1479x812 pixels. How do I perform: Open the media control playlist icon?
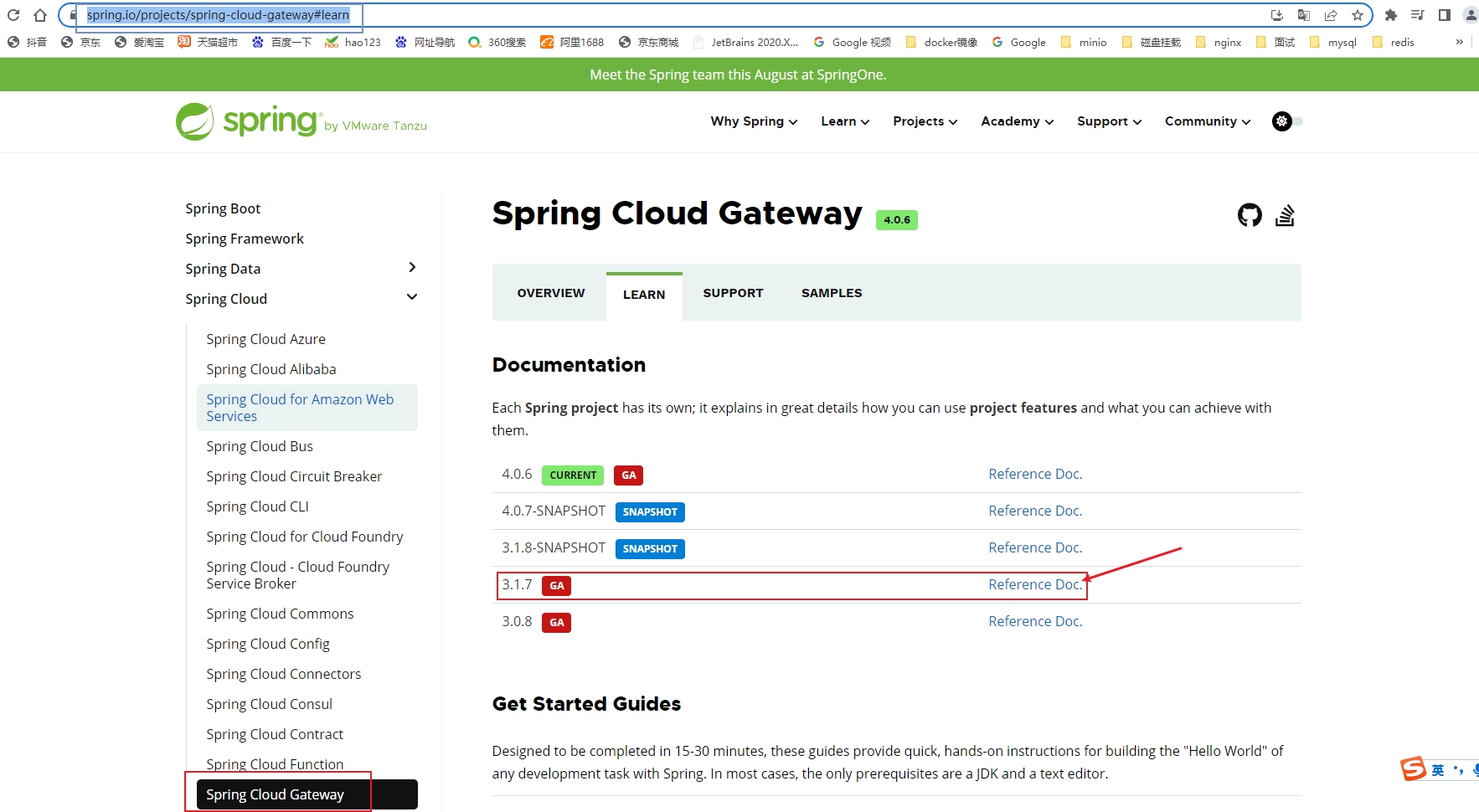[x=1418, y=15]
